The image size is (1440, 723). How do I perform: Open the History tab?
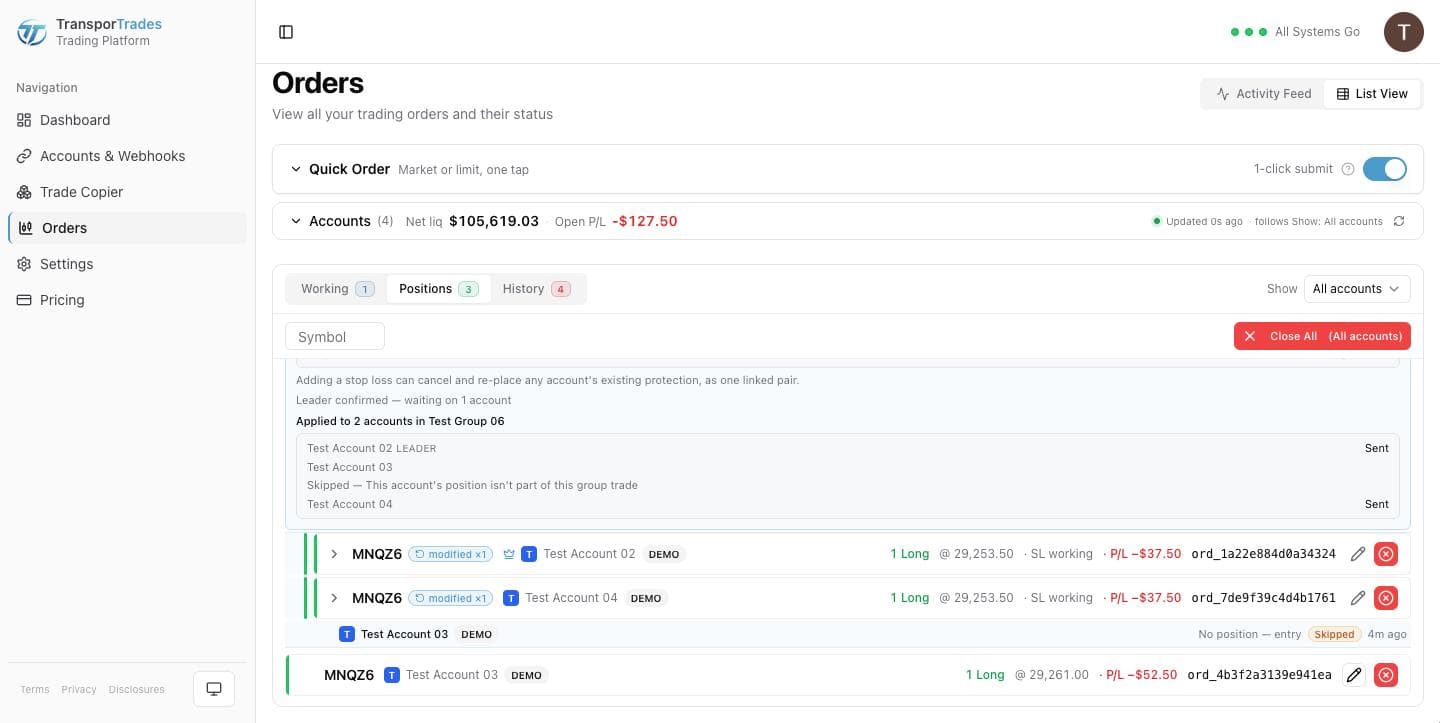point(536,289)
